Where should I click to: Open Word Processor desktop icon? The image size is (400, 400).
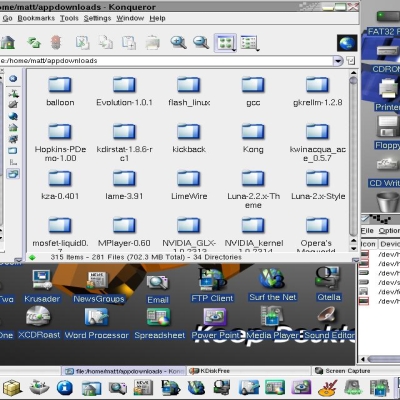(96, 323)
